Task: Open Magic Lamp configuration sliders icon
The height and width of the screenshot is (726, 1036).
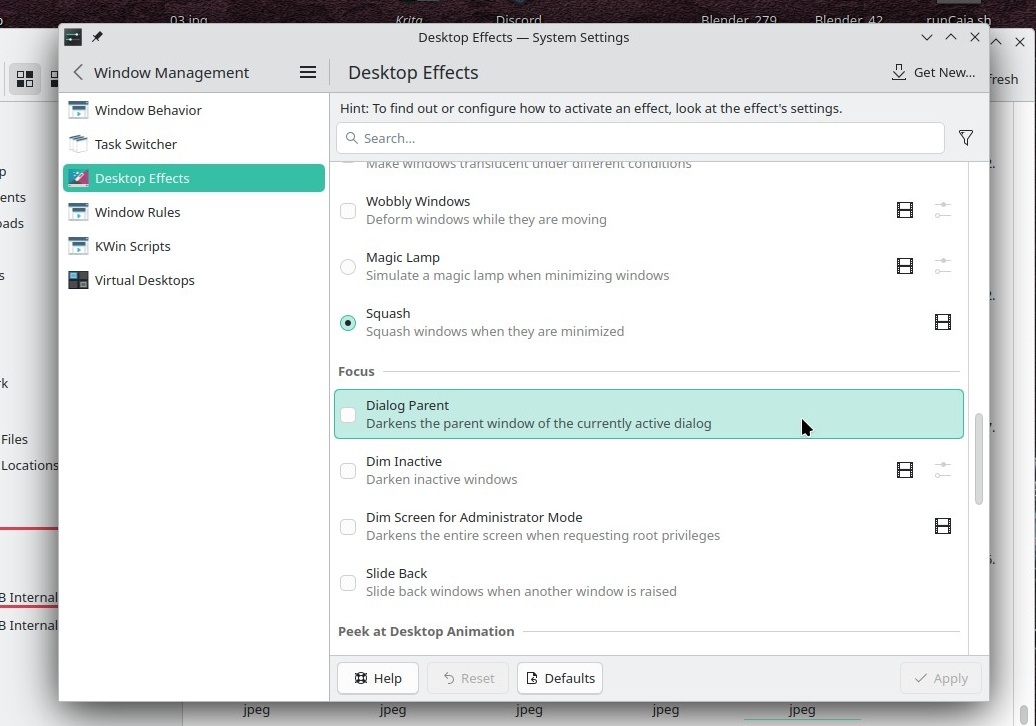Action: pyautogui.click(x=943, y=266)
